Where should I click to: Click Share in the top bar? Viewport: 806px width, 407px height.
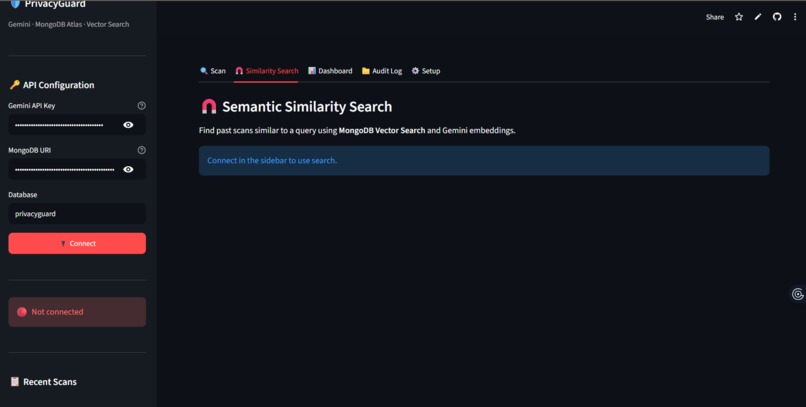715,17
